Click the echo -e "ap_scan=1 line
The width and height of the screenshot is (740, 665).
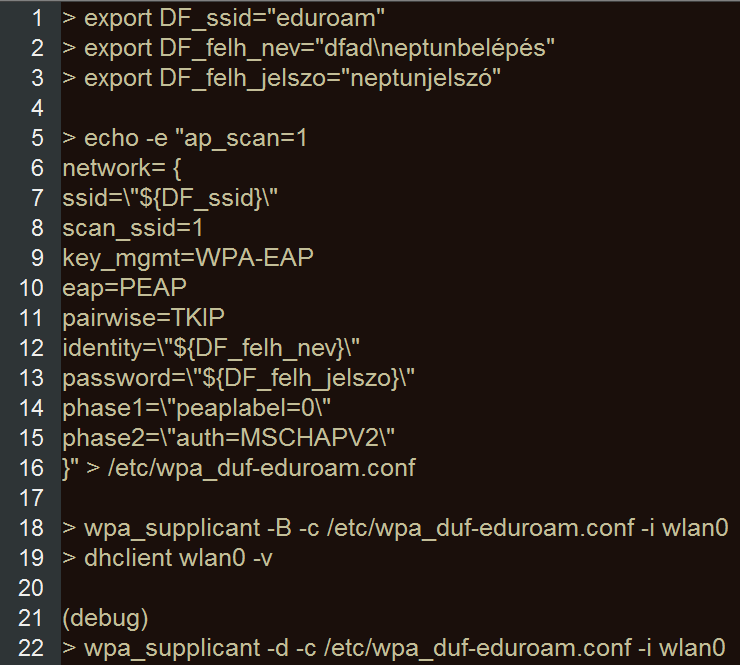(x=185, y=138)
